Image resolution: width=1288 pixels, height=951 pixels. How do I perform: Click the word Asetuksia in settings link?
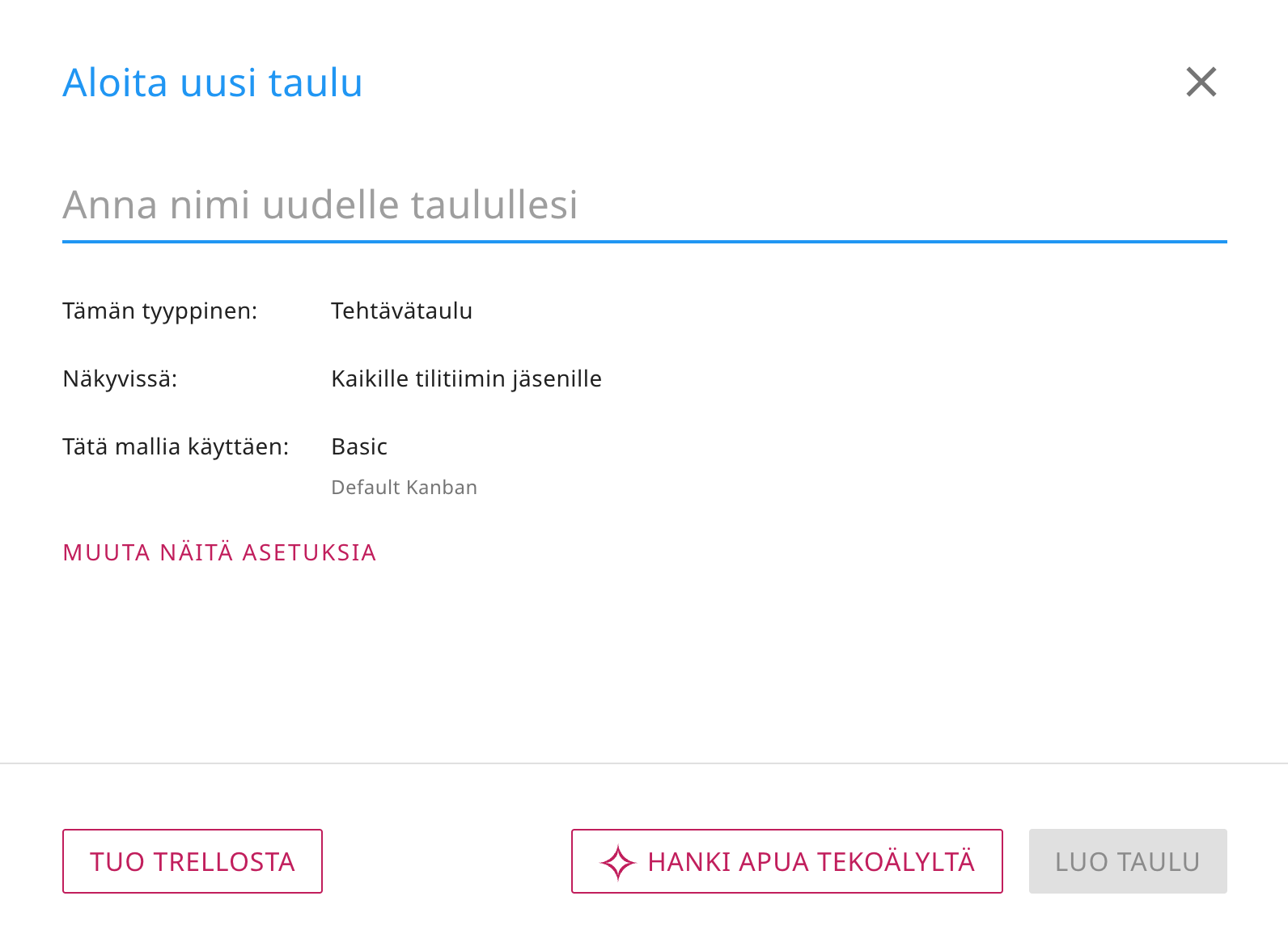309,552
